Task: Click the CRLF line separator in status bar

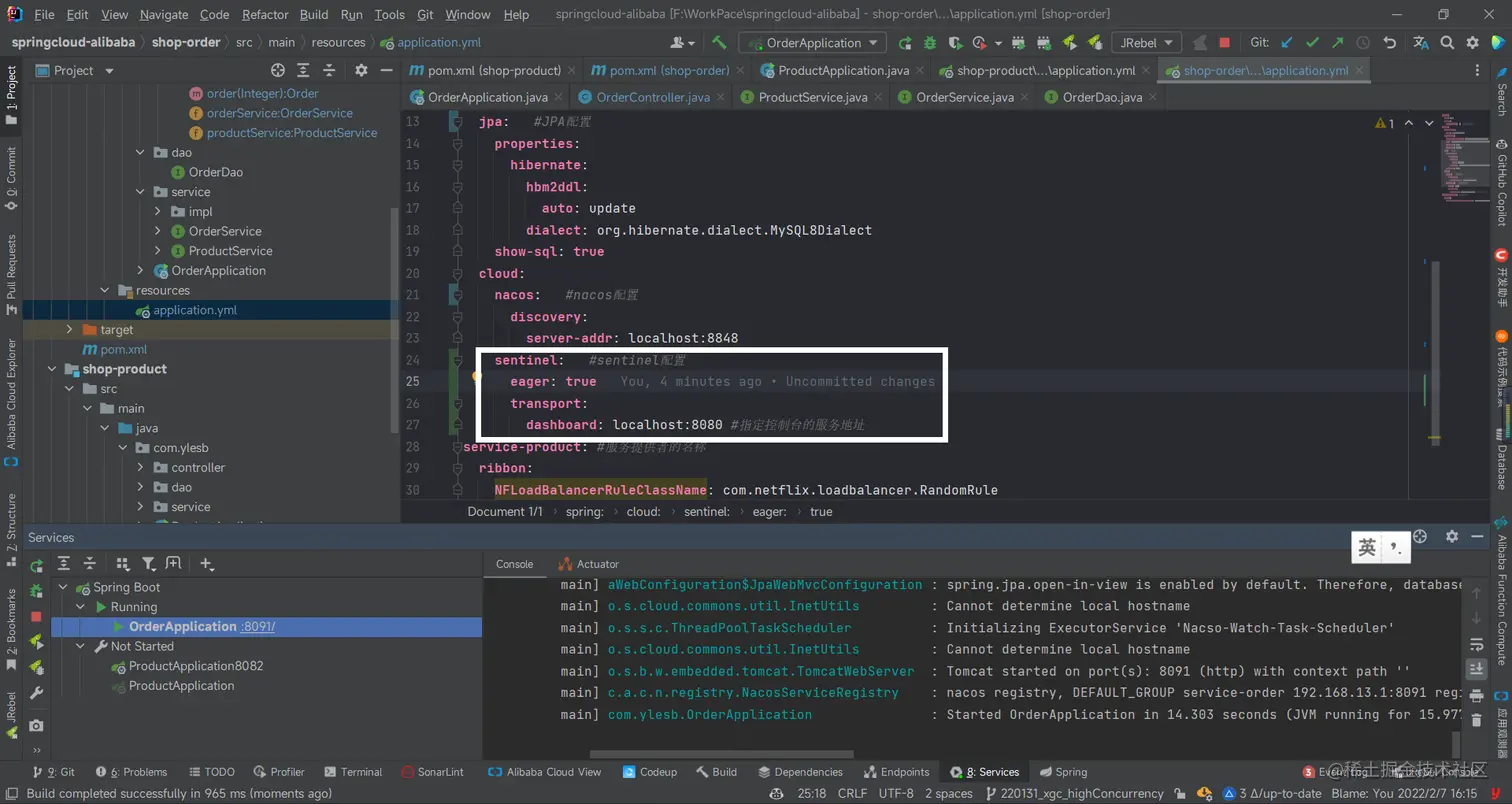Action: point(852,794)
